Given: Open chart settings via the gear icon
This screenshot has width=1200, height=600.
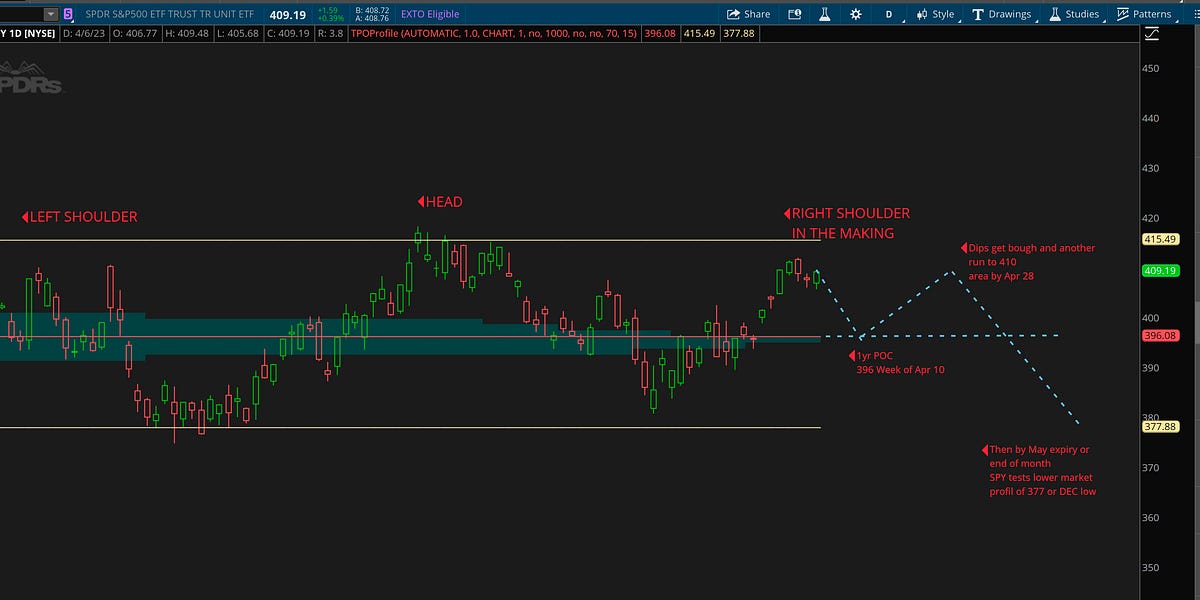Looking at the screenshot, I should click(x=854, y=13).
